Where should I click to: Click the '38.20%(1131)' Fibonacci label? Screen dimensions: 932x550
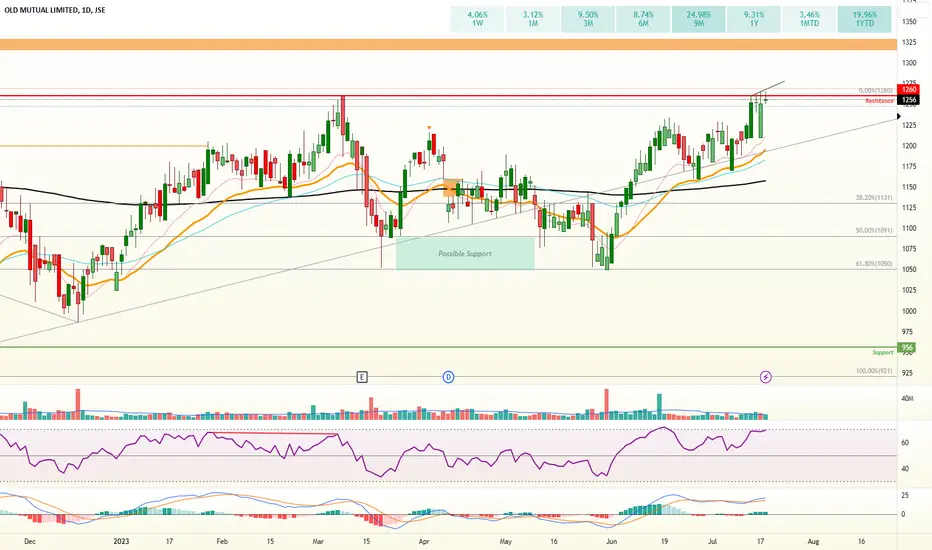coord(874,197)
